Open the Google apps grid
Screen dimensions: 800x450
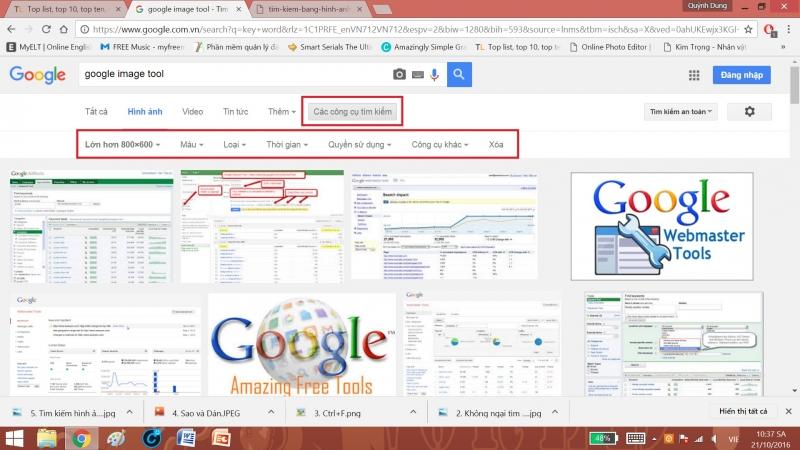[694, 75]
